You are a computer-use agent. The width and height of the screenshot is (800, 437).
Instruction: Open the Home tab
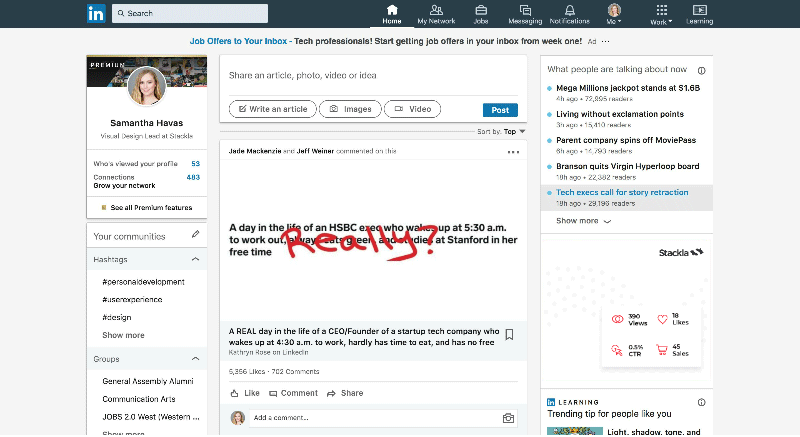392,14
